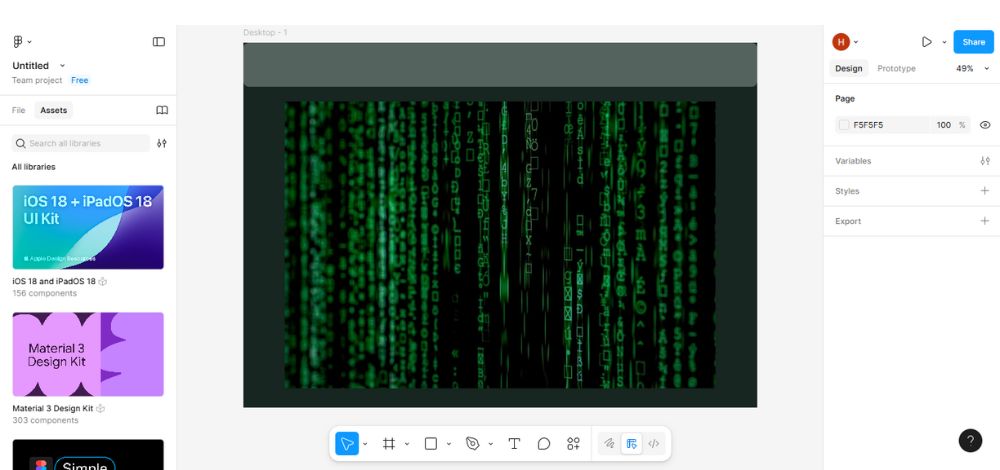This screenshot has width=1000, height=470.
Task: Switch to the Prototype tab
Action: tap(896, 68)
